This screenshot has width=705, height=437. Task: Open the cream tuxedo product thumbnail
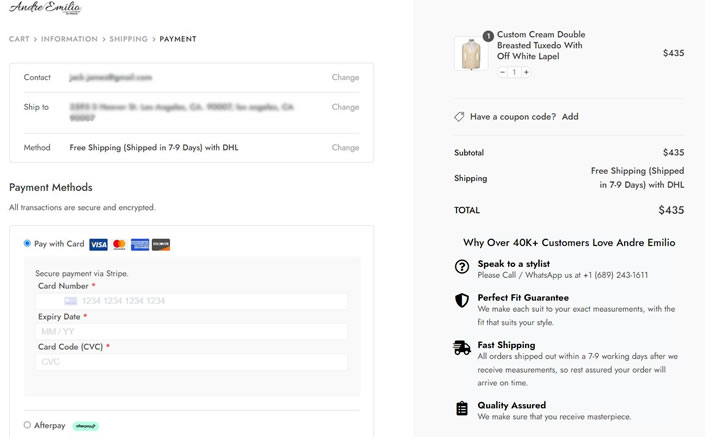469,53
